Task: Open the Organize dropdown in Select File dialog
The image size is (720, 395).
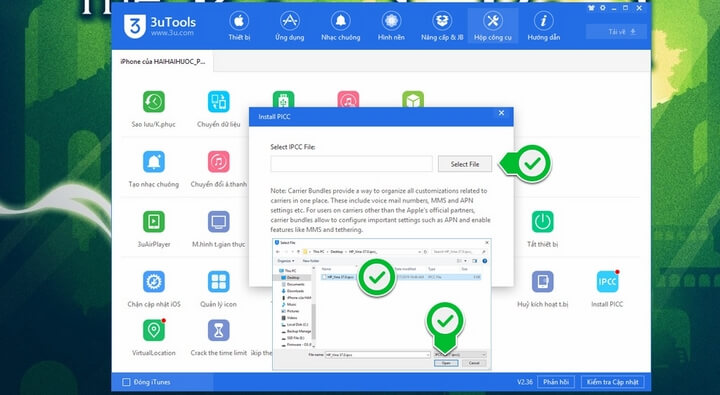Action: tap(286, 261)
